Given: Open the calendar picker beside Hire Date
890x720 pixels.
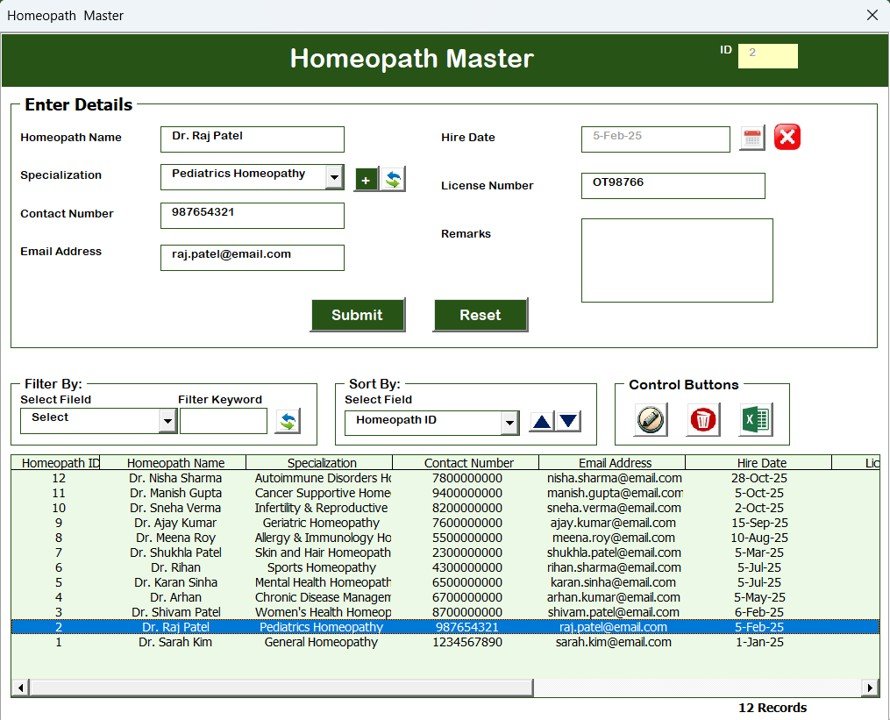Looking at the screenshot, I should (x=750, y=137).
